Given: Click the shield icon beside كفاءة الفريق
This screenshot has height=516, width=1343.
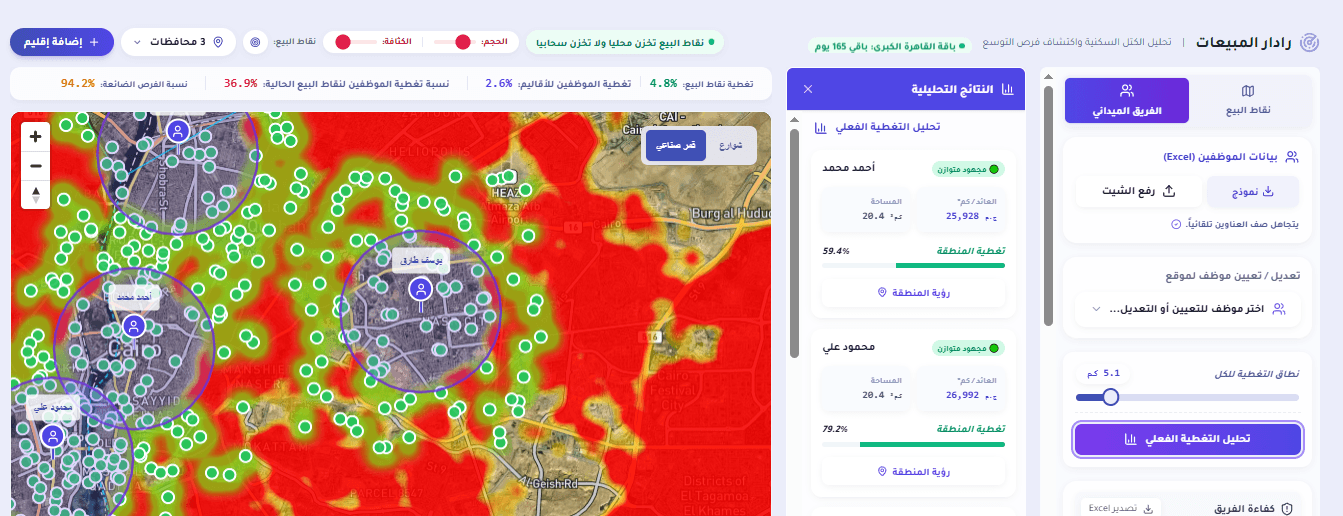Looking at the screenshot, I should 1287,508.
